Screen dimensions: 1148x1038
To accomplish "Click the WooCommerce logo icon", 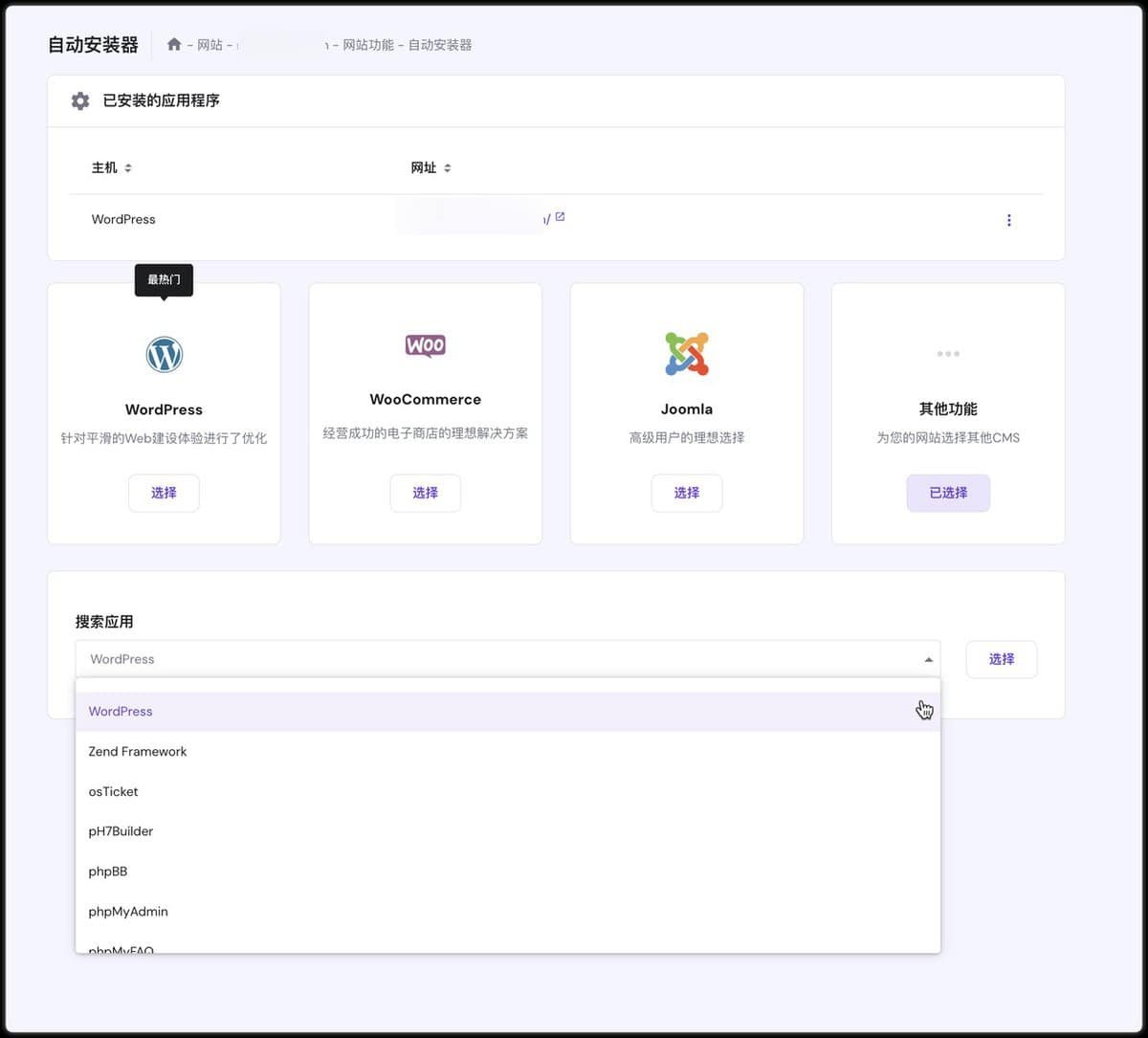I will 425,345.
